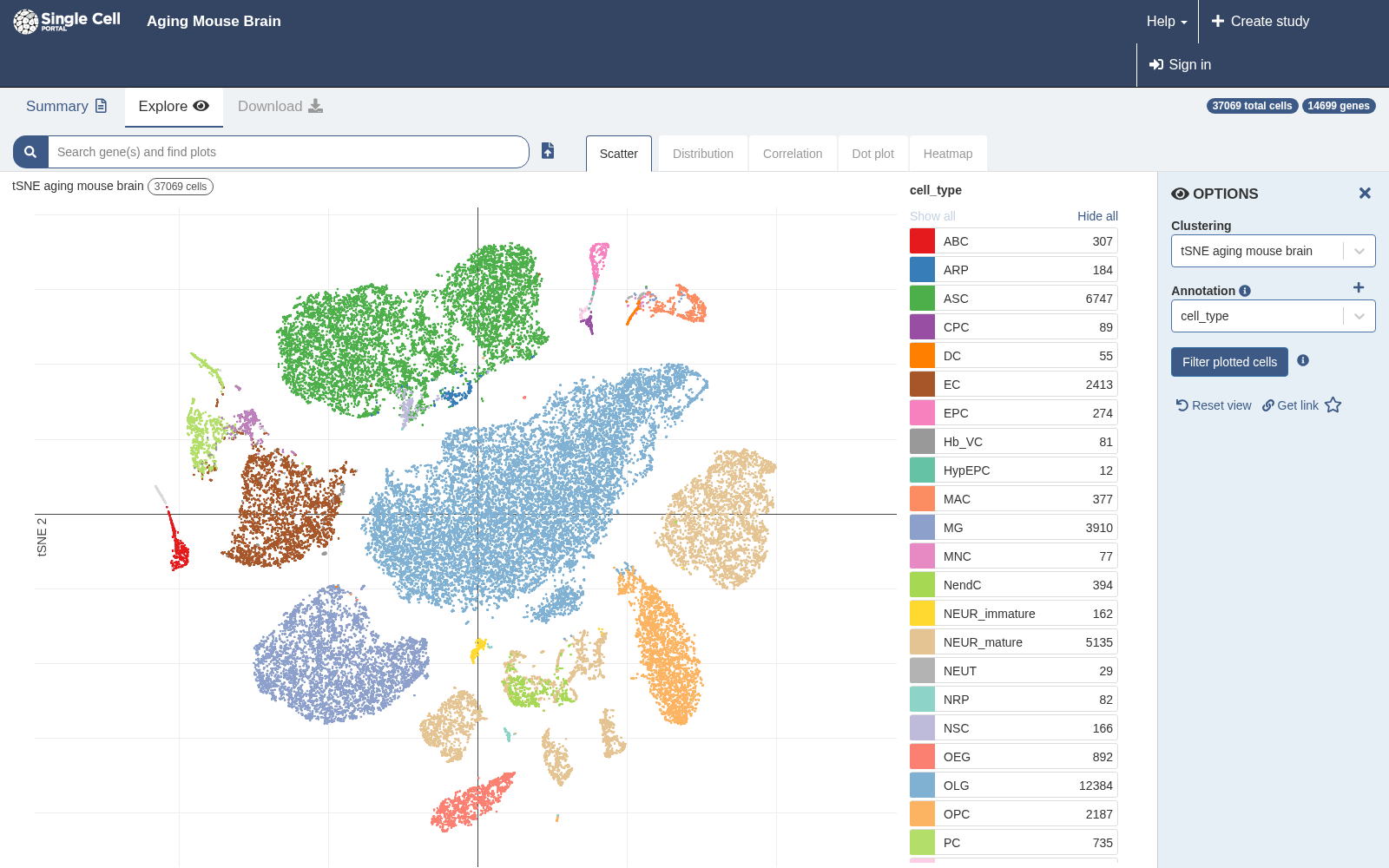Image resolution: width=1389 pixels, height=868 pixels.
Task: Click the NendC color swatch
Action: click(x=922, y=585)
